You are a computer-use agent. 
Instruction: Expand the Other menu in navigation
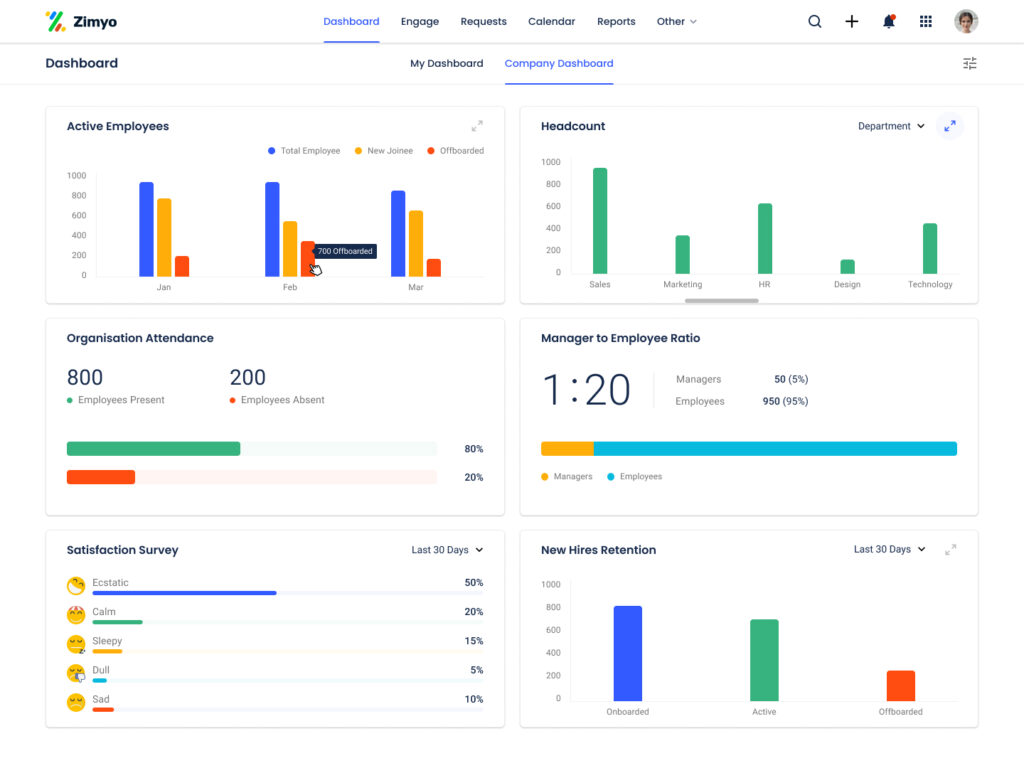pyautogui.click(x=676, y=21)
